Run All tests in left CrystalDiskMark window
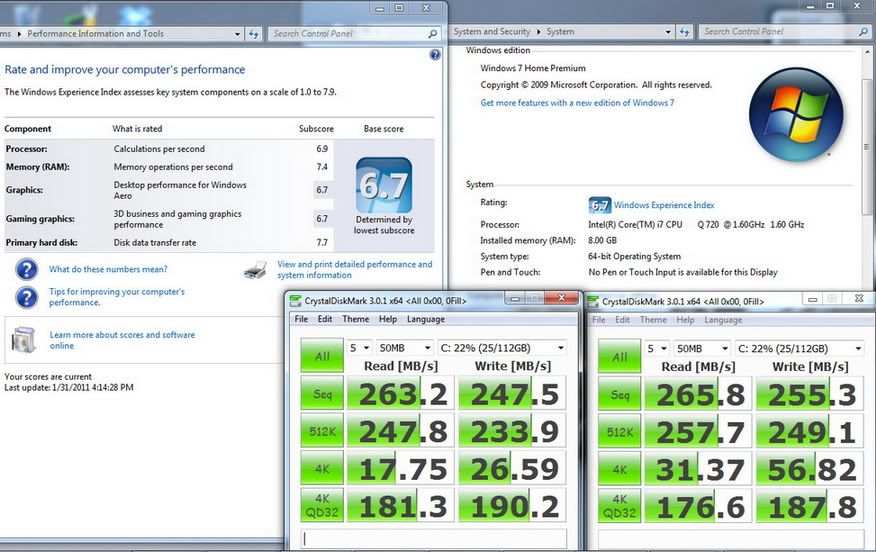The width and height of the screenshot is (876, 552). 322,356
